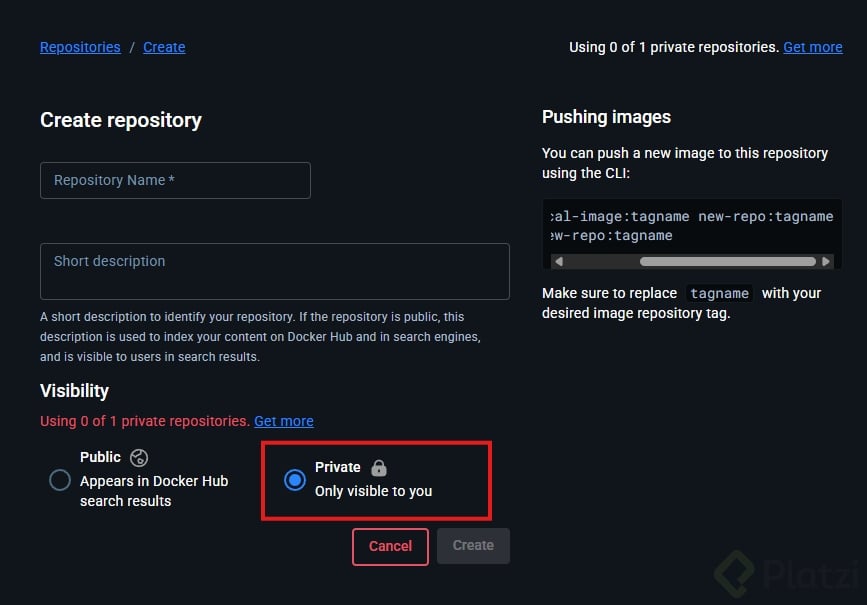Viewport: 867px width, 605px height.
Task: Click the globe icon beside Public
Action: tap(140, 458)
